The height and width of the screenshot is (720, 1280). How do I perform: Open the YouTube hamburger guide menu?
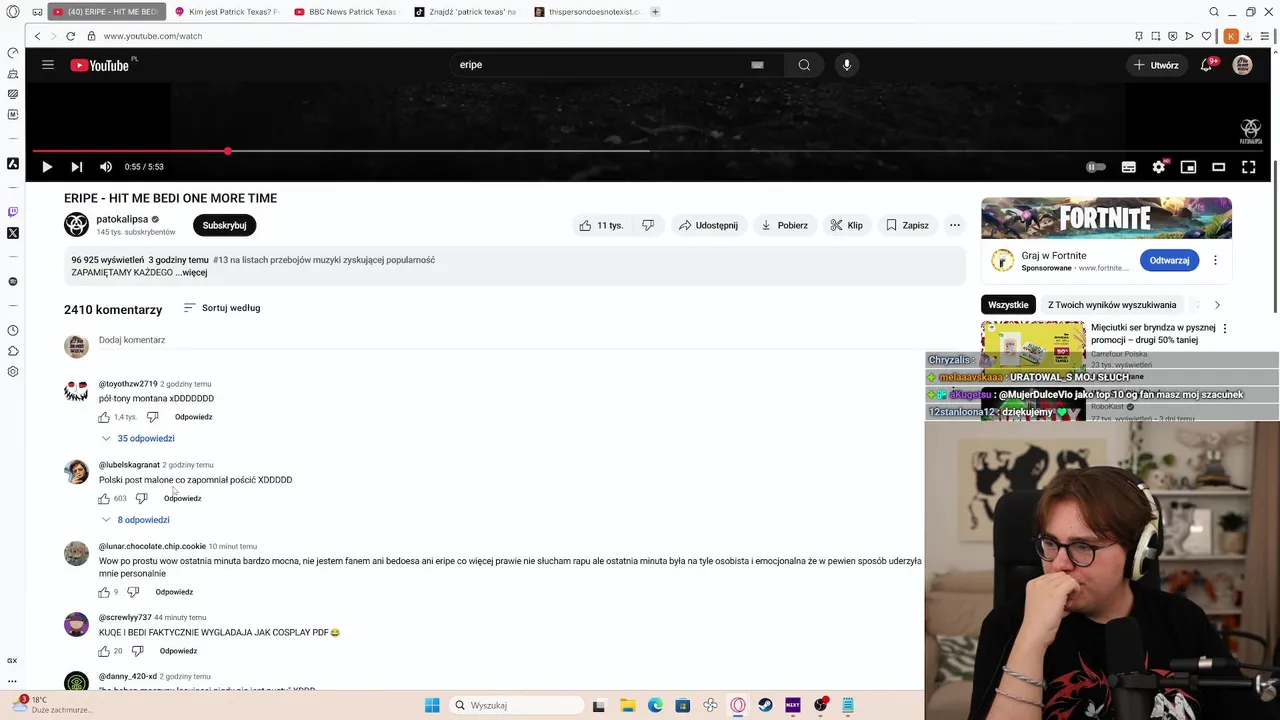pyautogui.click(x=47, y=65)
